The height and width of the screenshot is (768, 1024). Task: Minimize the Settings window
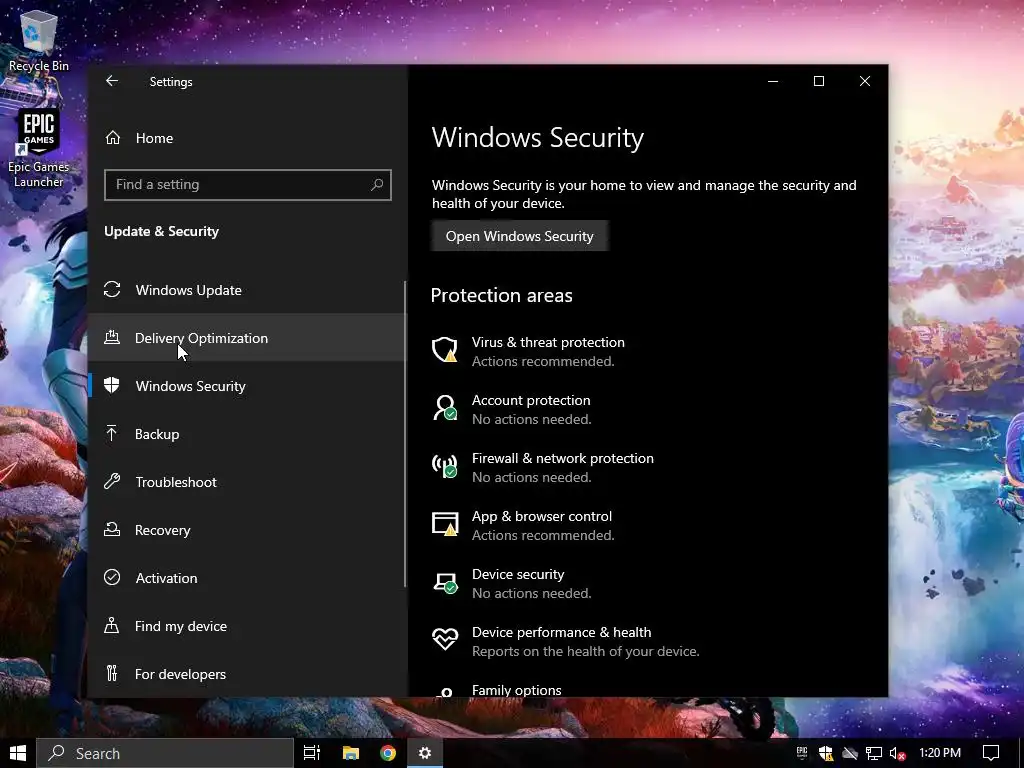tap(773, 81)
